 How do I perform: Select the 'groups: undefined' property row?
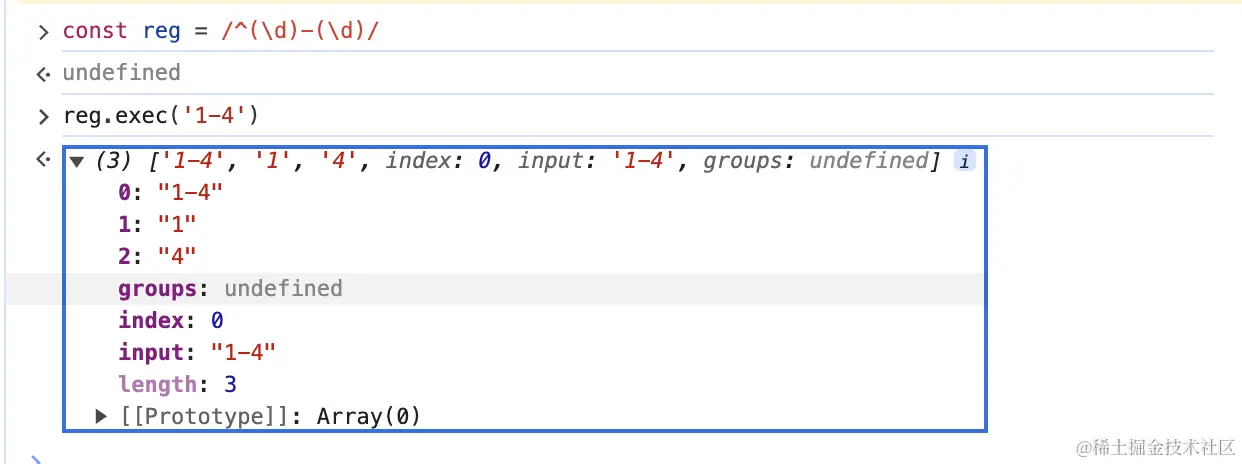tap(230, 289)
